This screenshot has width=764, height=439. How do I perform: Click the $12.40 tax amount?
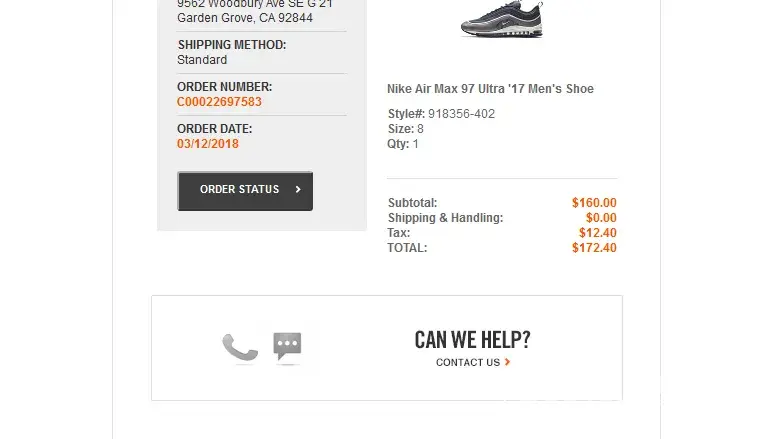pyautogui.click(x=597, y=233)
